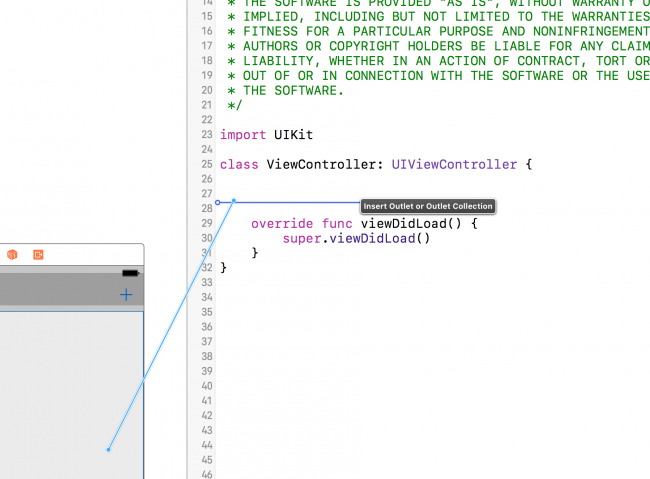Click the battery icon in status bar
650x479 pixels.
[130, 273]
